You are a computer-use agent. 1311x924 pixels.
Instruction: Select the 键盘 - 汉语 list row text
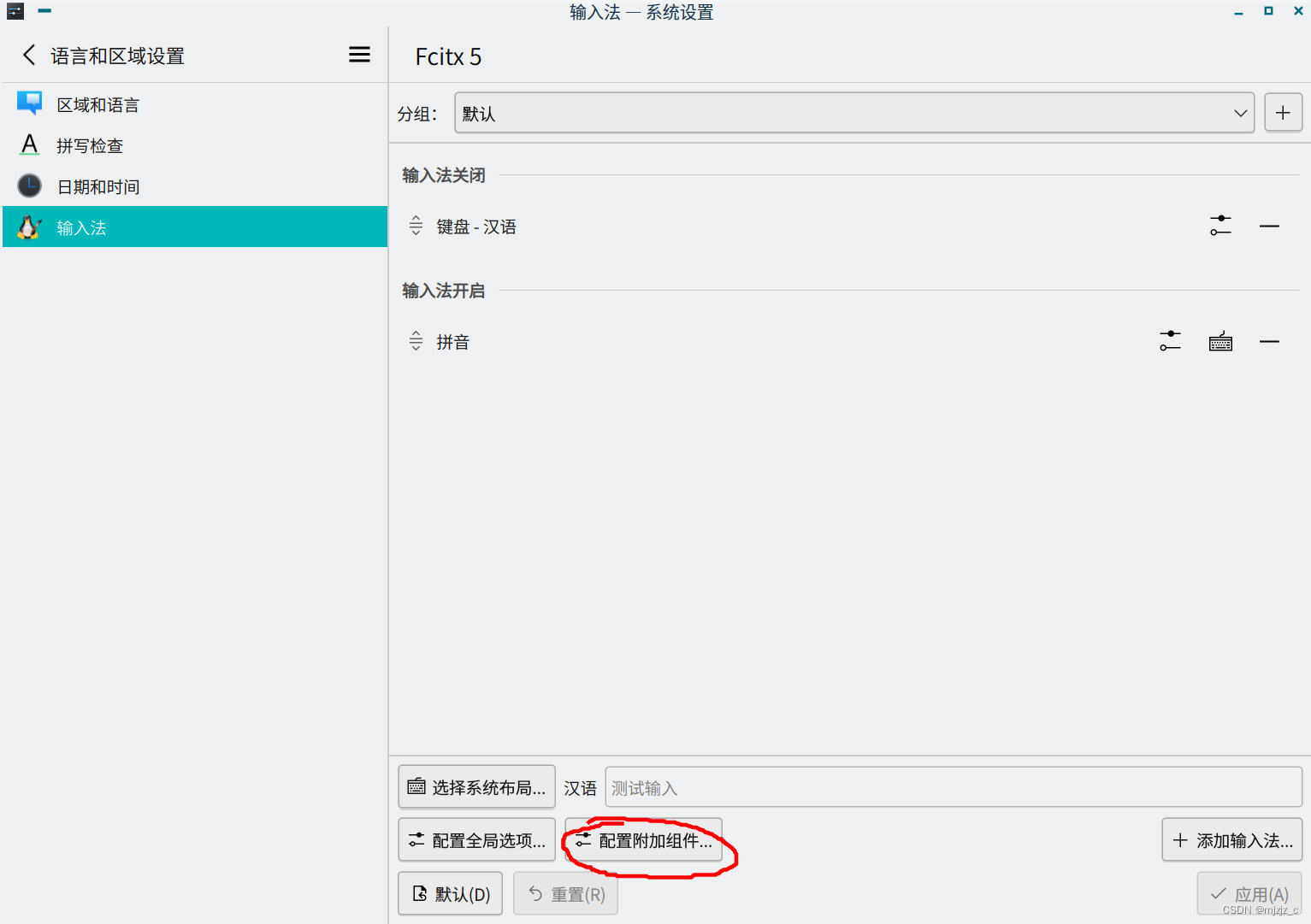coord(476,227)
